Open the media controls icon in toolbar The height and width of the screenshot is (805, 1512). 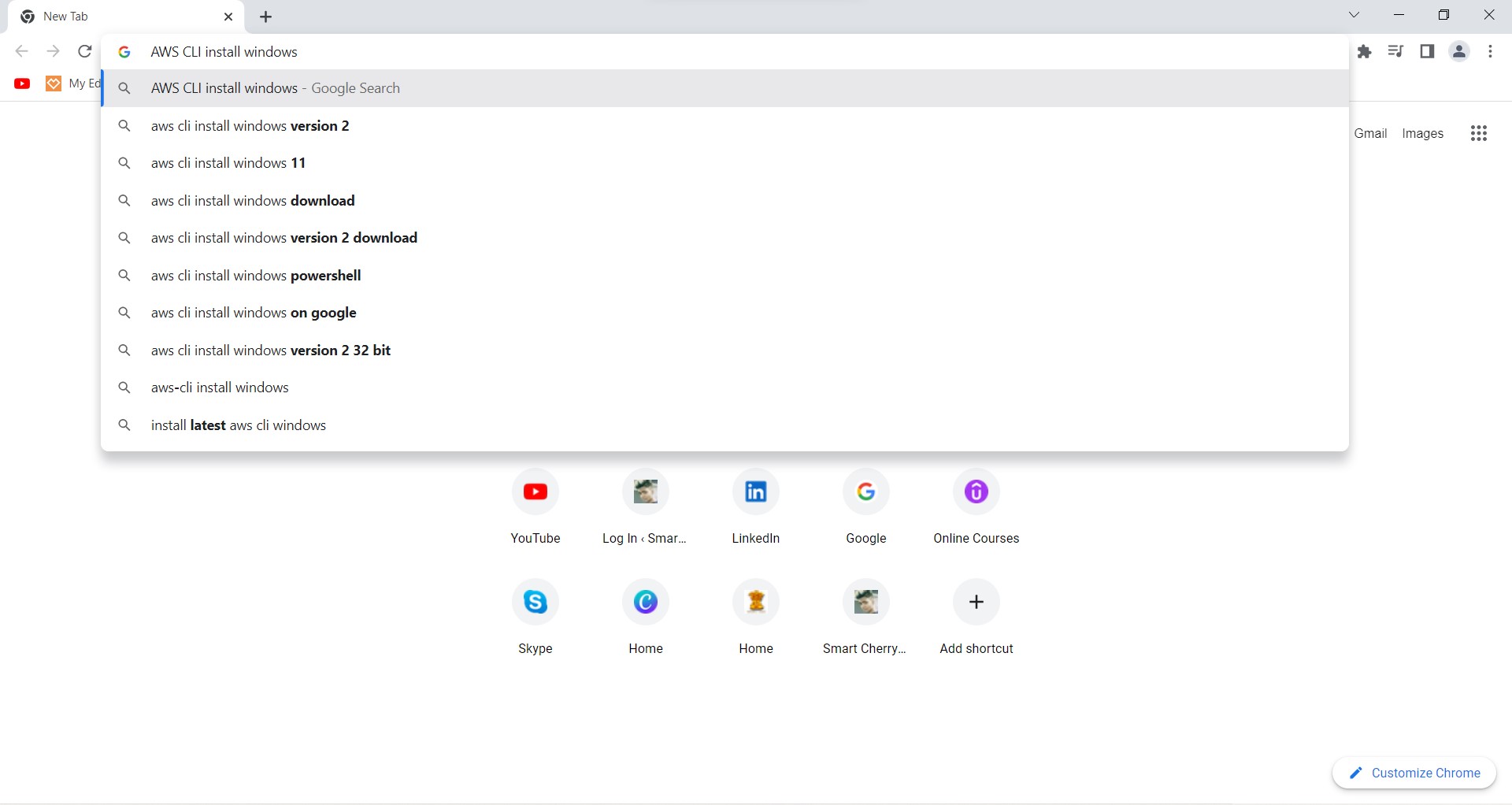pyautogui.click(x=1395, y=50)
